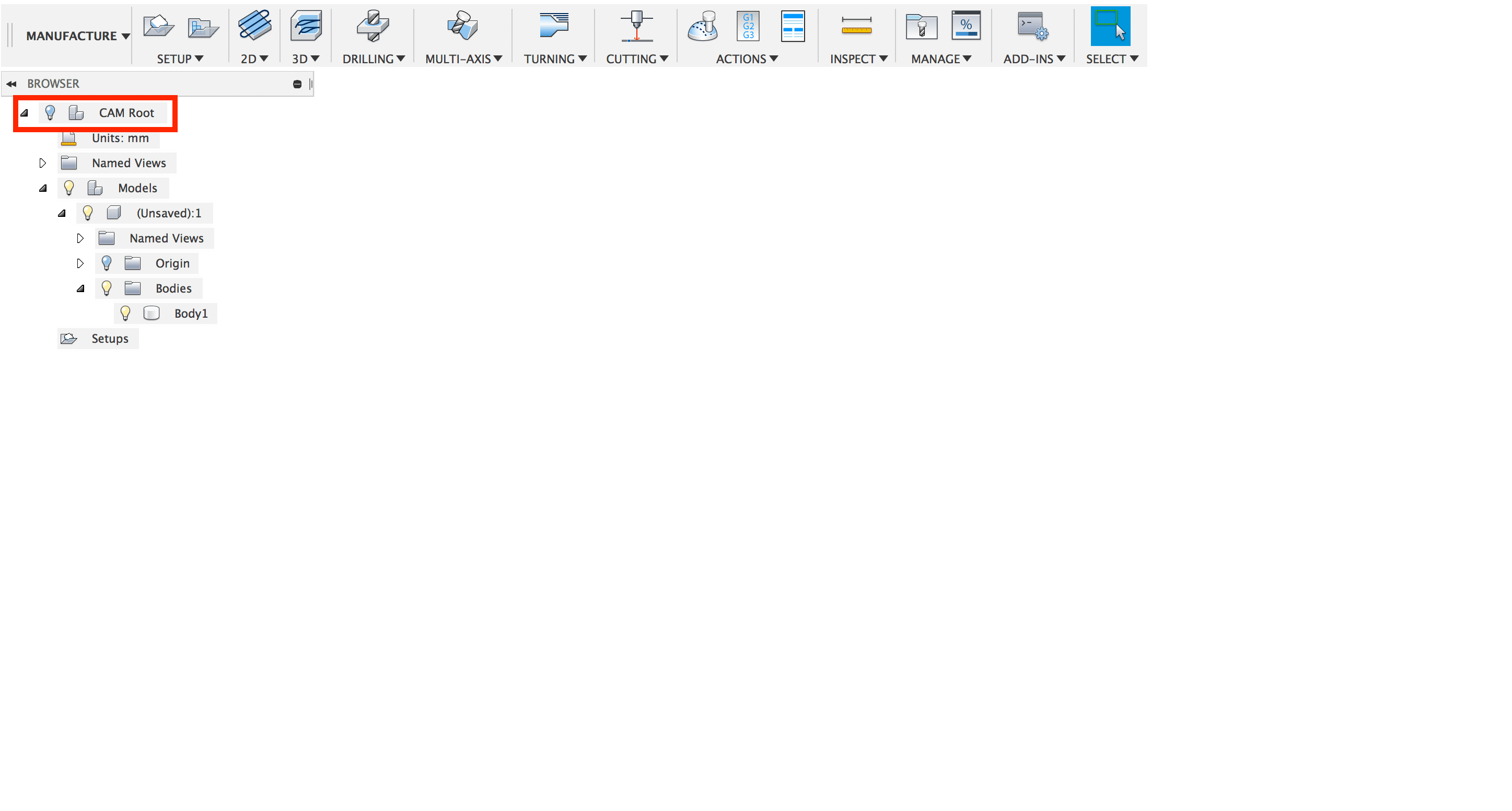Click the New Setup icon
The image size is (1512, 811).
click(158, 27)
